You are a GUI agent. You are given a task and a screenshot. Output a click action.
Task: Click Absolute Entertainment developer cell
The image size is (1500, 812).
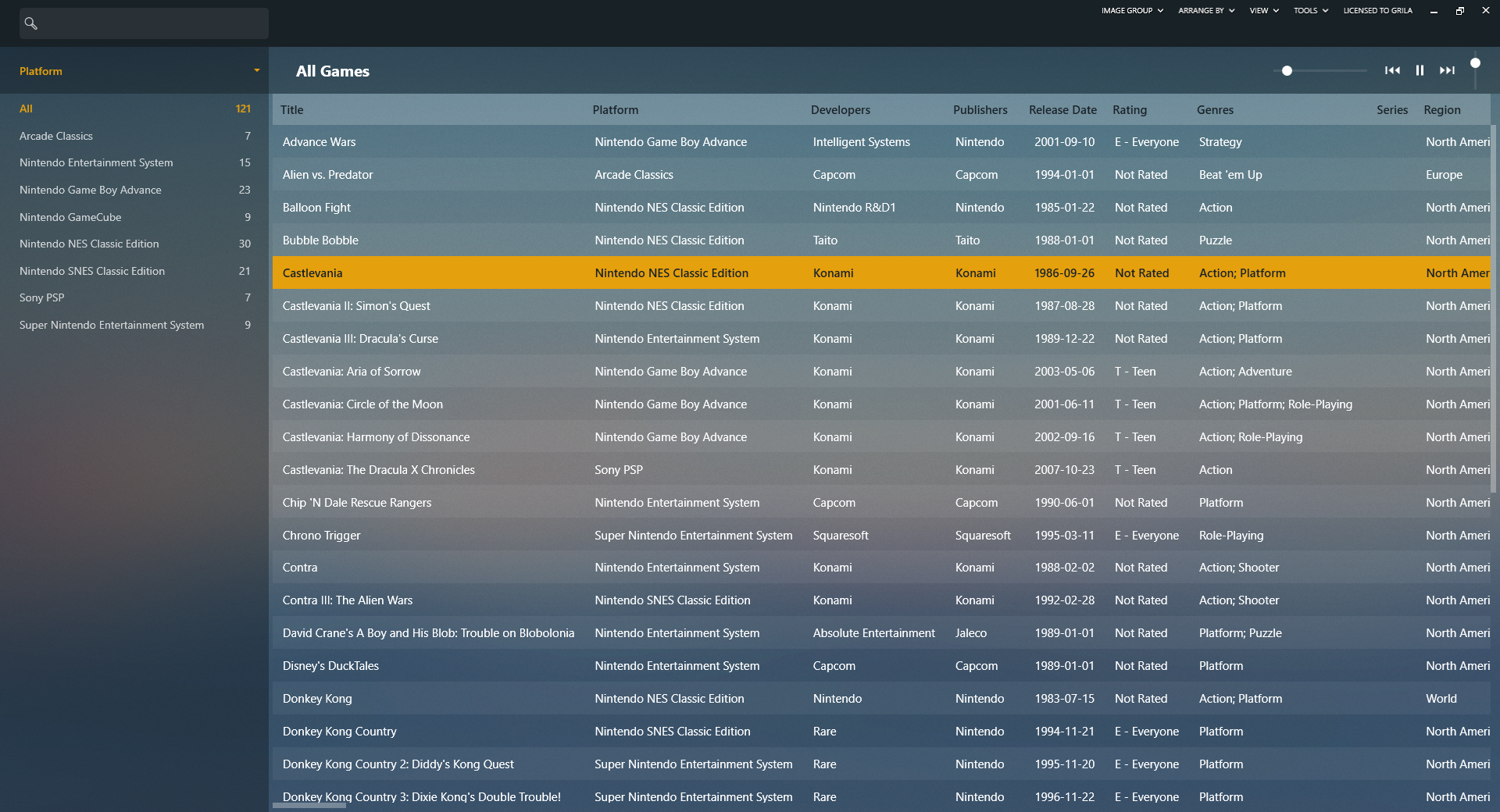pos(873,633)
